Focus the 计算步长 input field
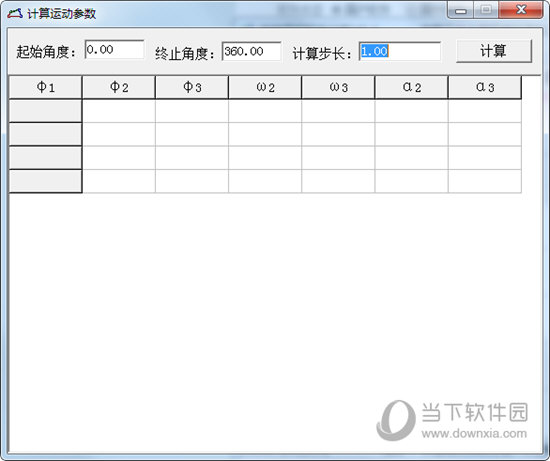The width and height of the screenshot is (550, 461). [x=400, y=51]
